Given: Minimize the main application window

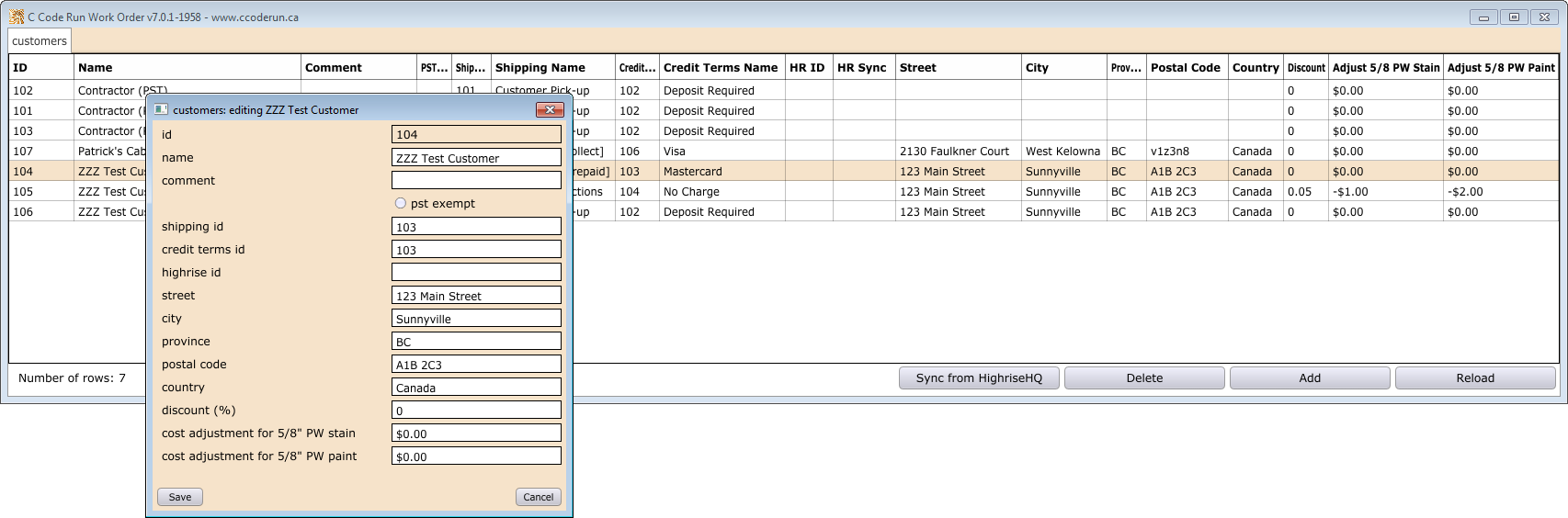Looking at the screenshot, I should pyautogui.click(x=1483, y=17).
